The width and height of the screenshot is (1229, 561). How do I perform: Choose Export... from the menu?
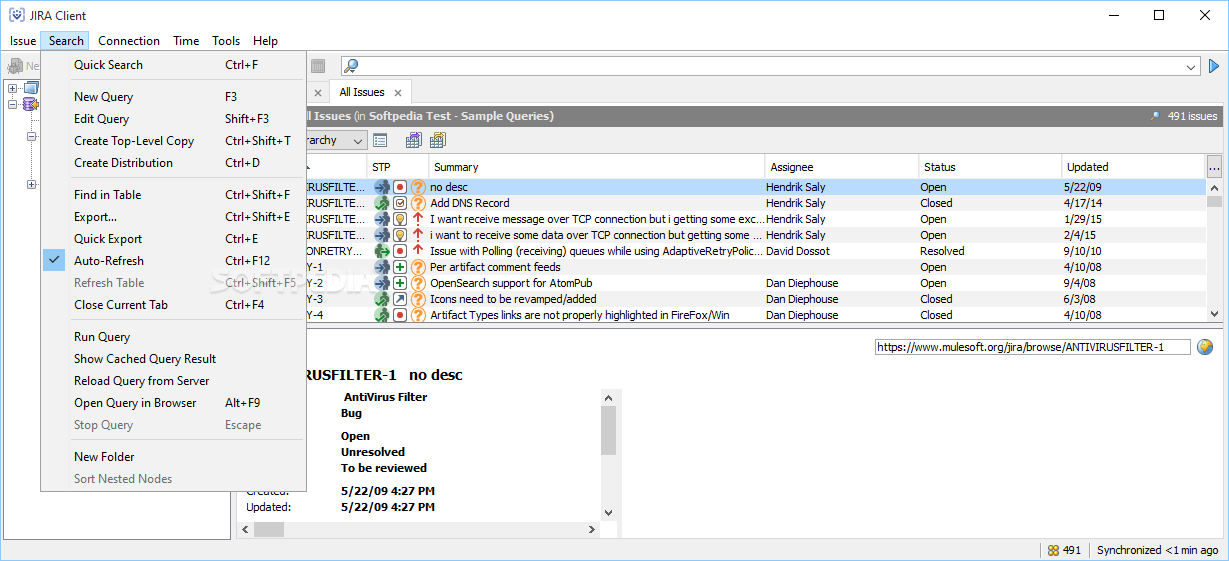(x=172, y=217)
